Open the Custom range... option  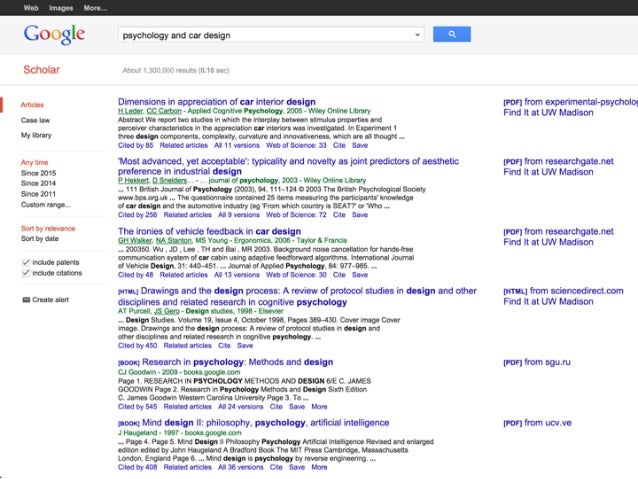(46, 205)
